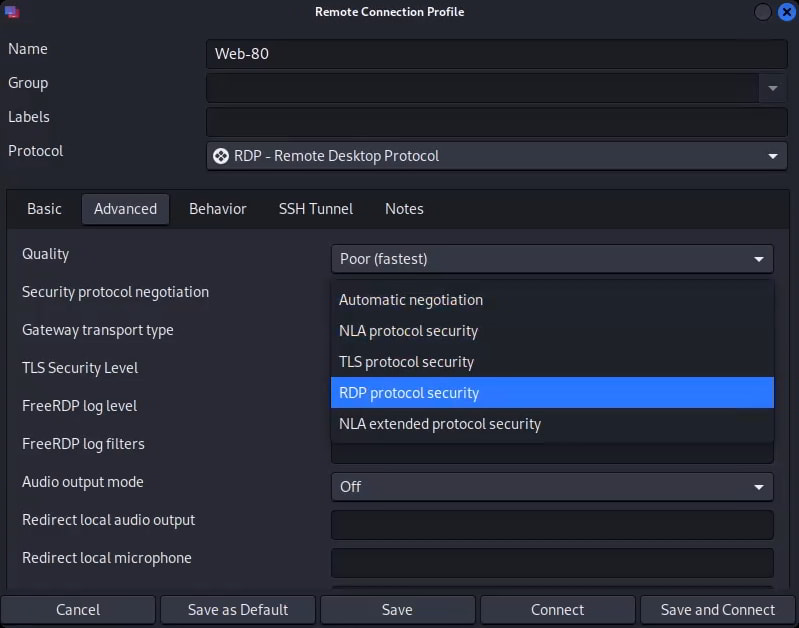This screenshot has width=799, height=628.
Task: Open the Behavior tab
Action: [x=217, y=209]
